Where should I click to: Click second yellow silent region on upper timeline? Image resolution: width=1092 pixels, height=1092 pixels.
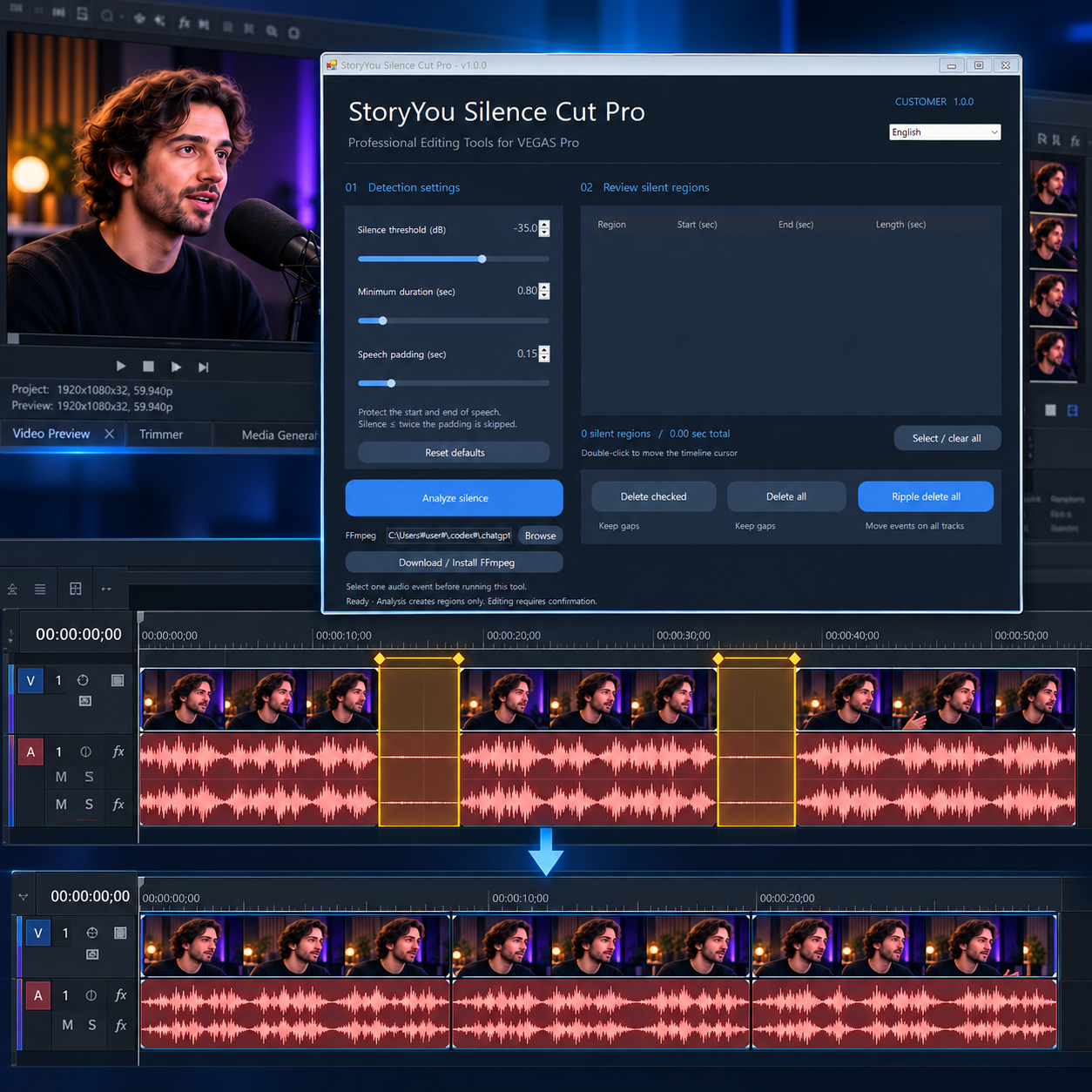[x=756, y=742]
